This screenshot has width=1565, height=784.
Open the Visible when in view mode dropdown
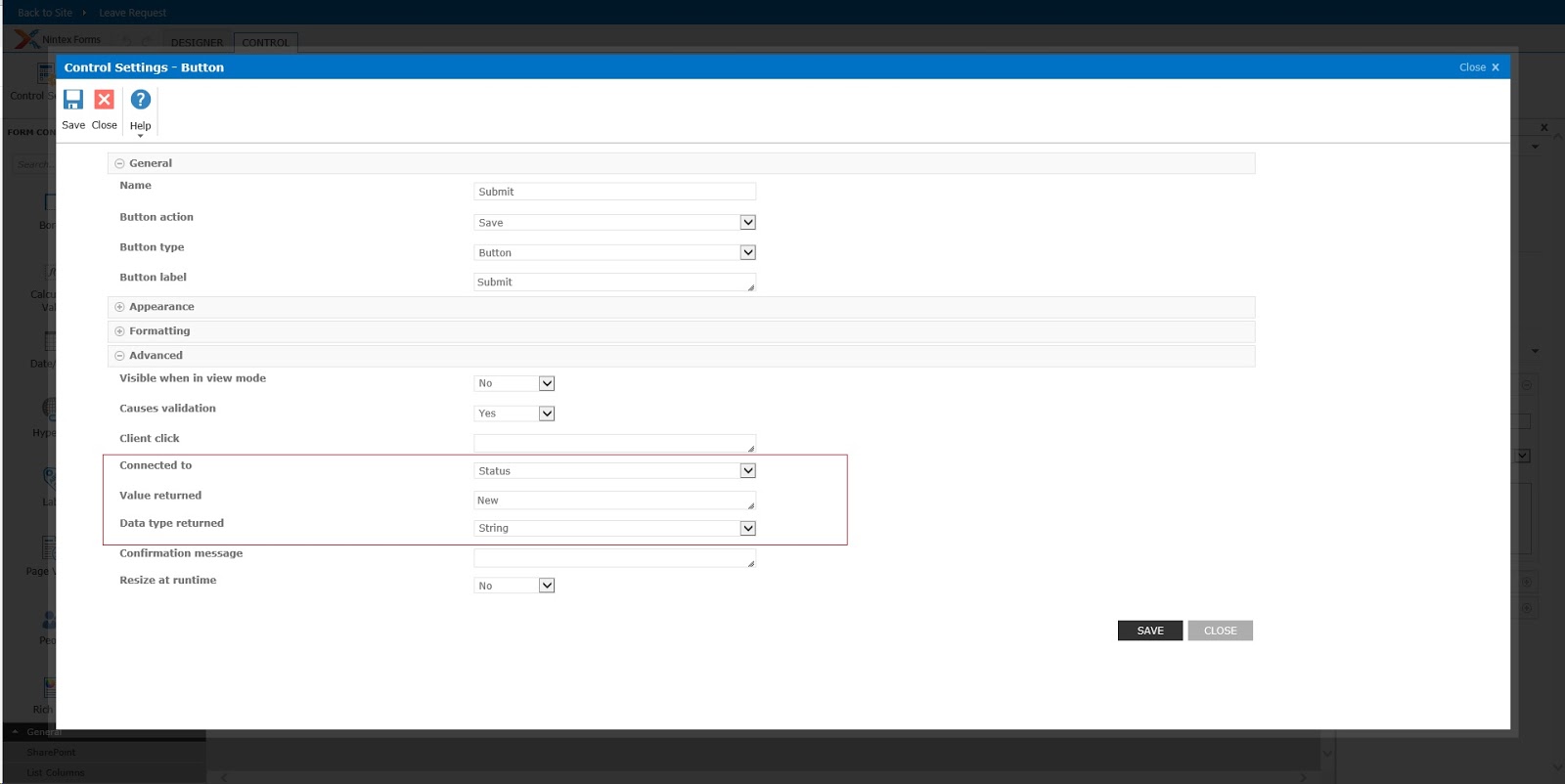pyautogui.click(x=514, y=383)
